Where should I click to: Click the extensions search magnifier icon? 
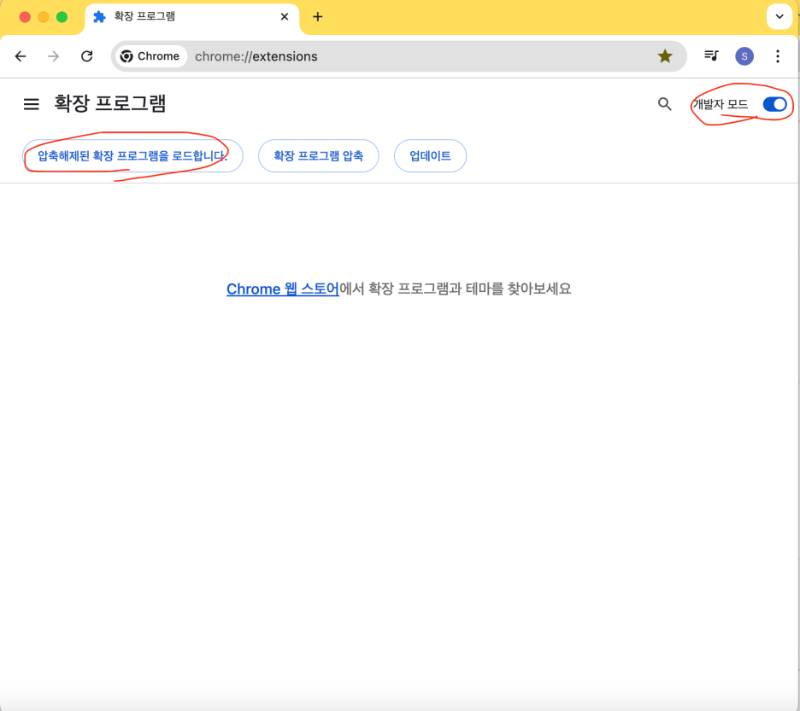pyautogui.click(x=664, y=104)
